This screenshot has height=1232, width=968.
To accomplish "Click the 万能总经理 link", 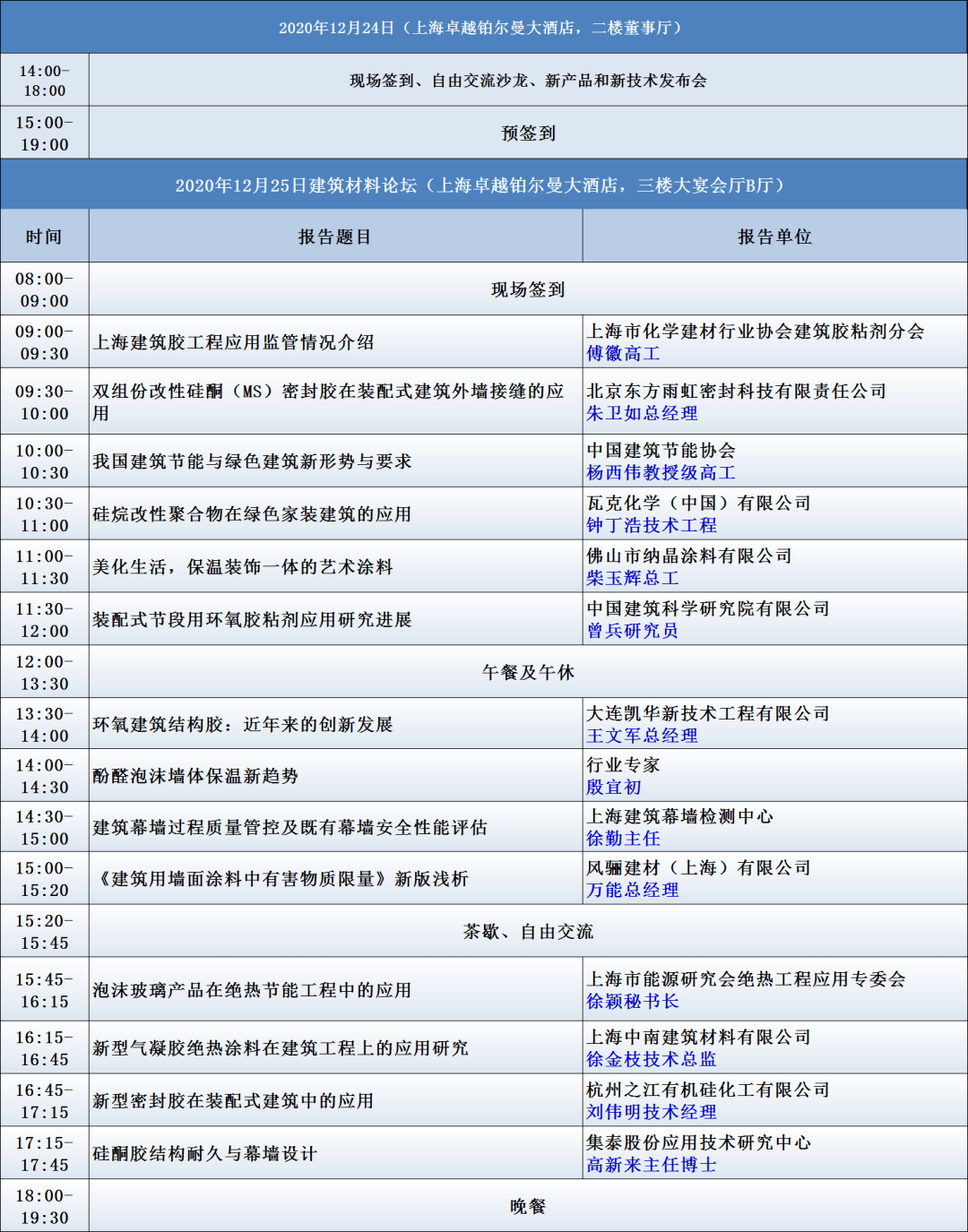I will coord(632,891).
